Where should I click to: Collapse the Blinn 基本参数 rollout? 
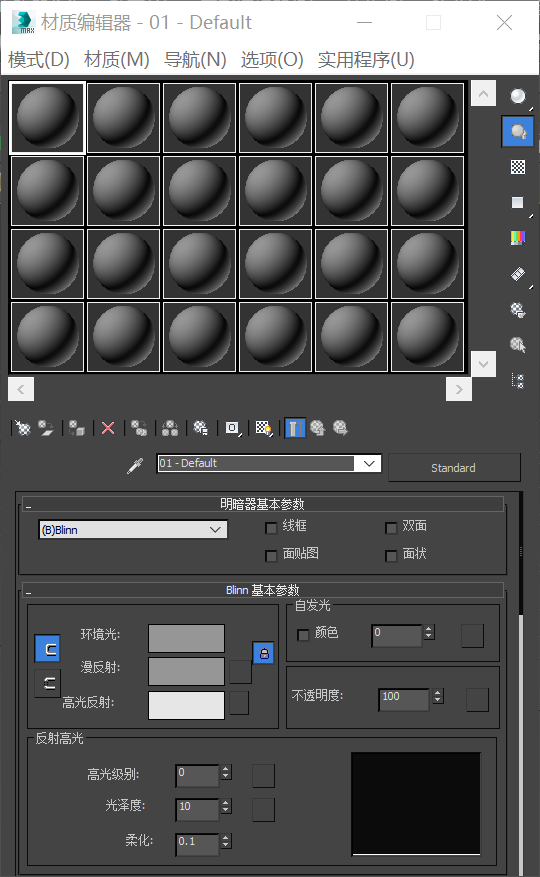click(x=263, y=590)
